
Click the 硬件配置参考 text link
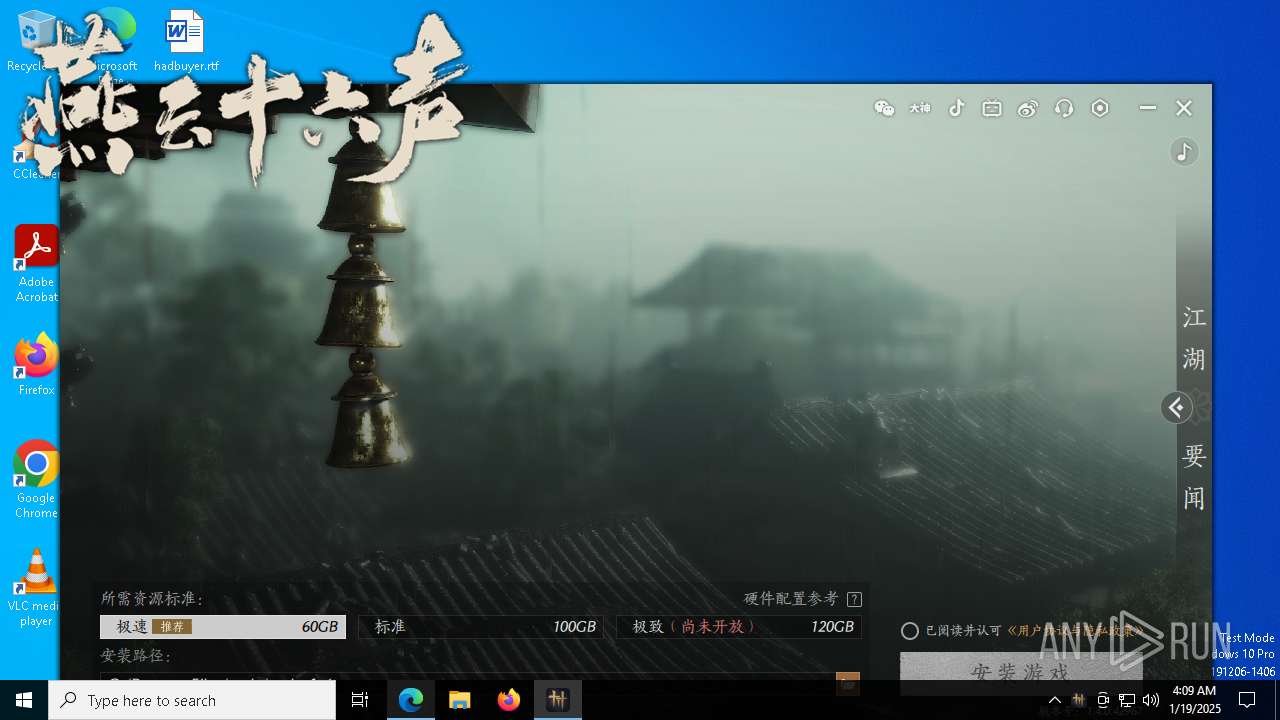click(x=791, y=598)
